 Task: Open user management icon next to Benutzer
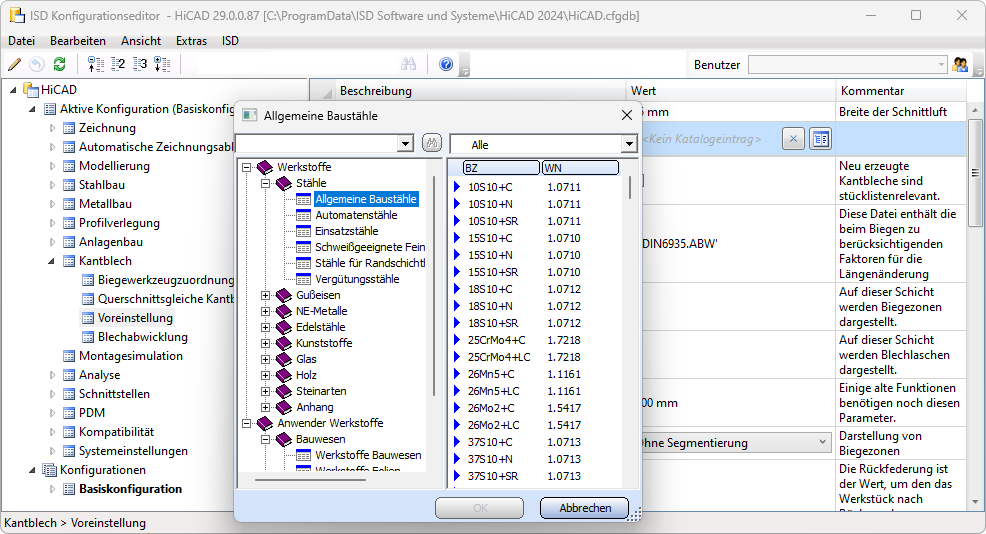click(960, 64)
